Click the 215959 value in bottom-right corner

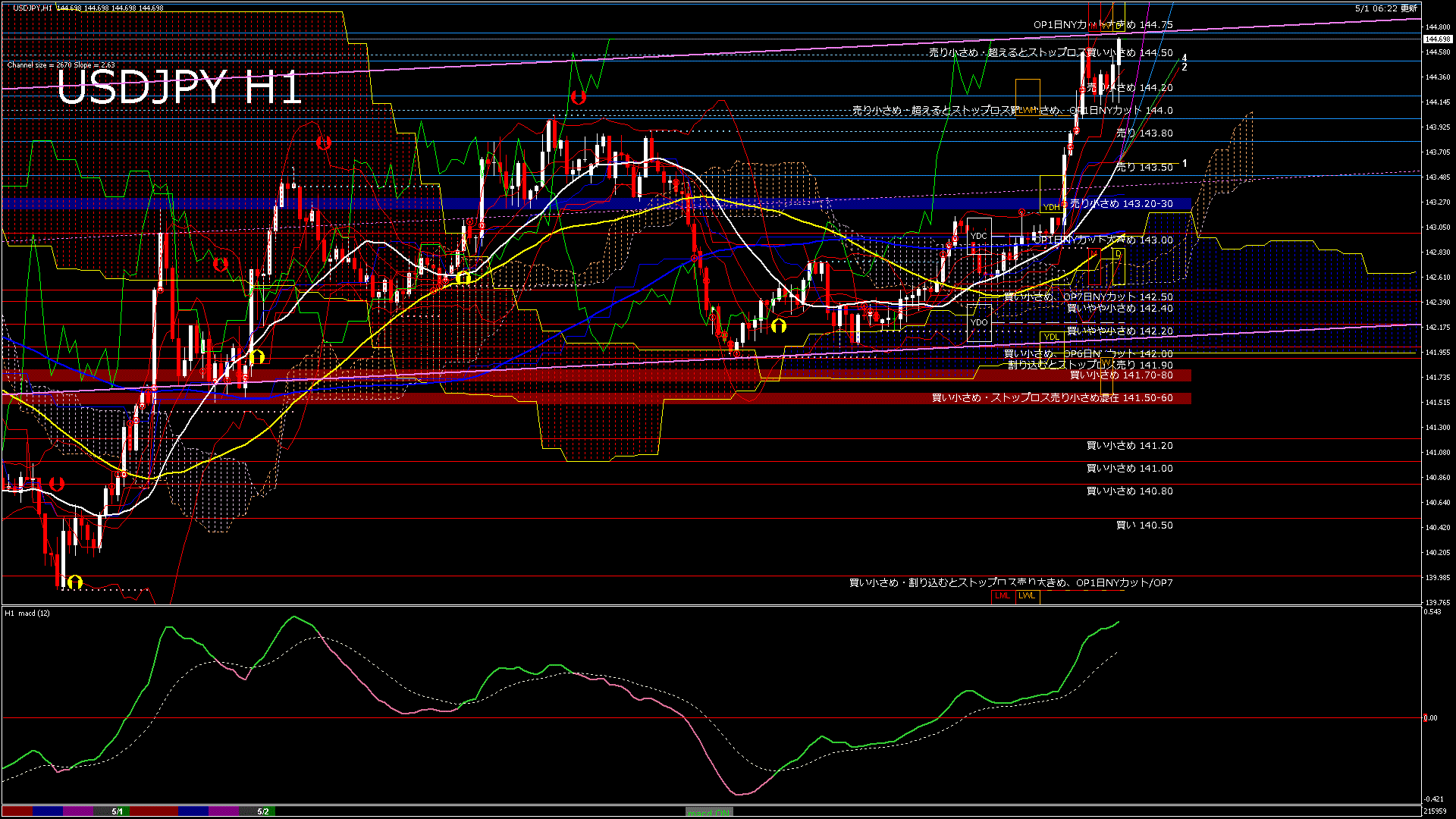pyautogui.click(x=1436, y=811)
